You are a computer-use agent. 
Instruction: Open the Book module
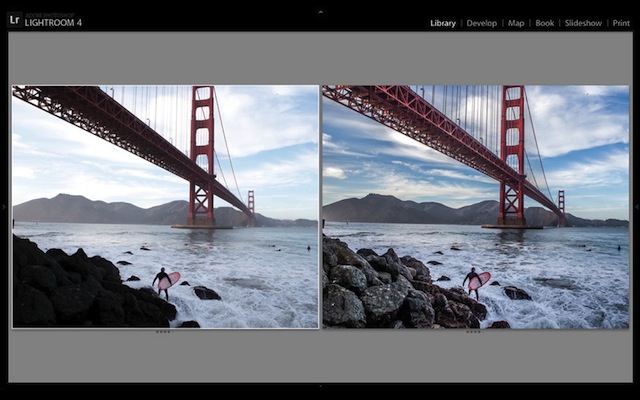coord(544,23)
